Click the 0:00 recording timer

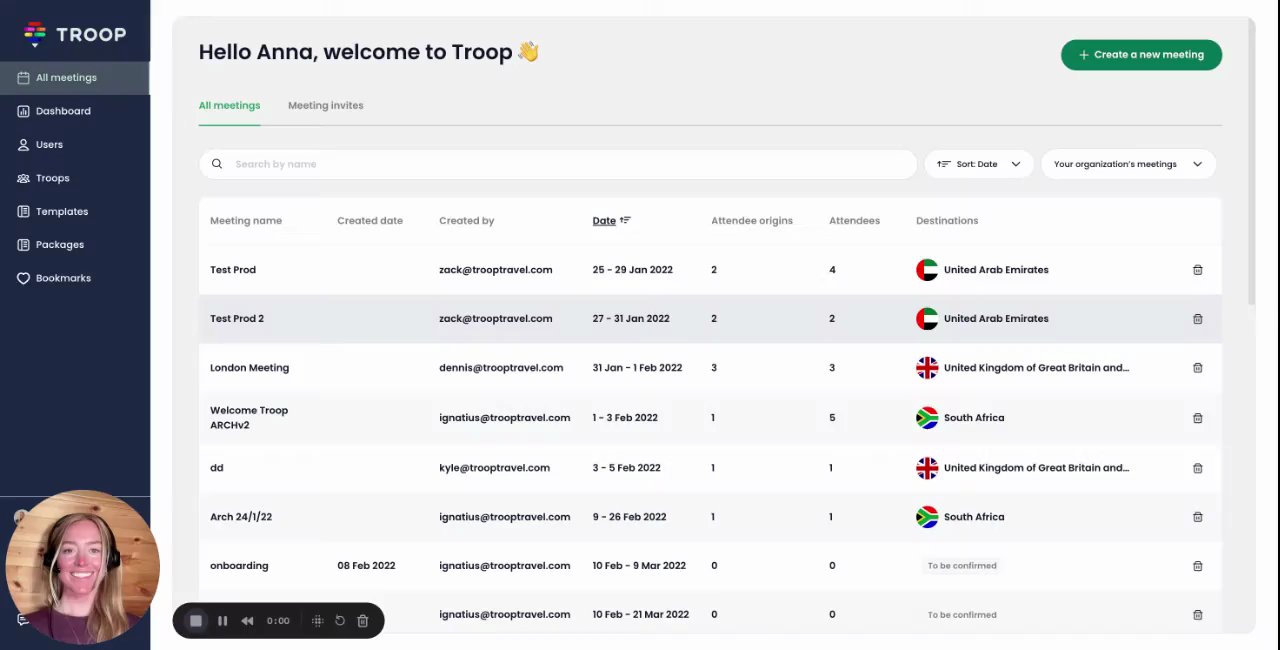[278, 621]
